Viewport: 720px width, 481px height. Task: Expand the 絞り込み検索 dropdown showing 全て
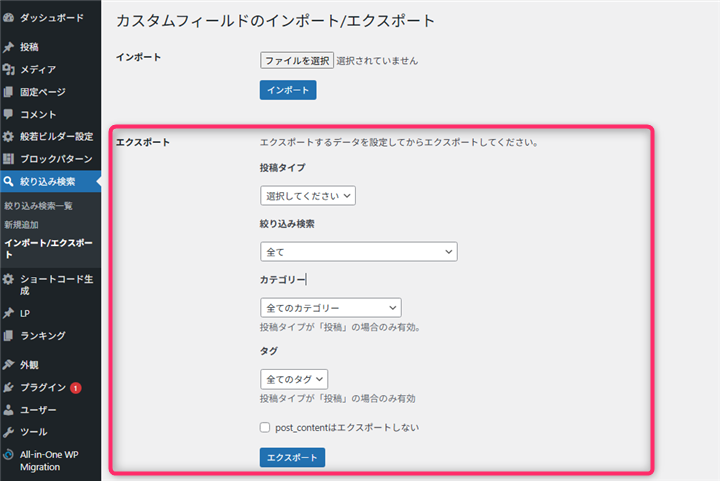pos(359,252)
